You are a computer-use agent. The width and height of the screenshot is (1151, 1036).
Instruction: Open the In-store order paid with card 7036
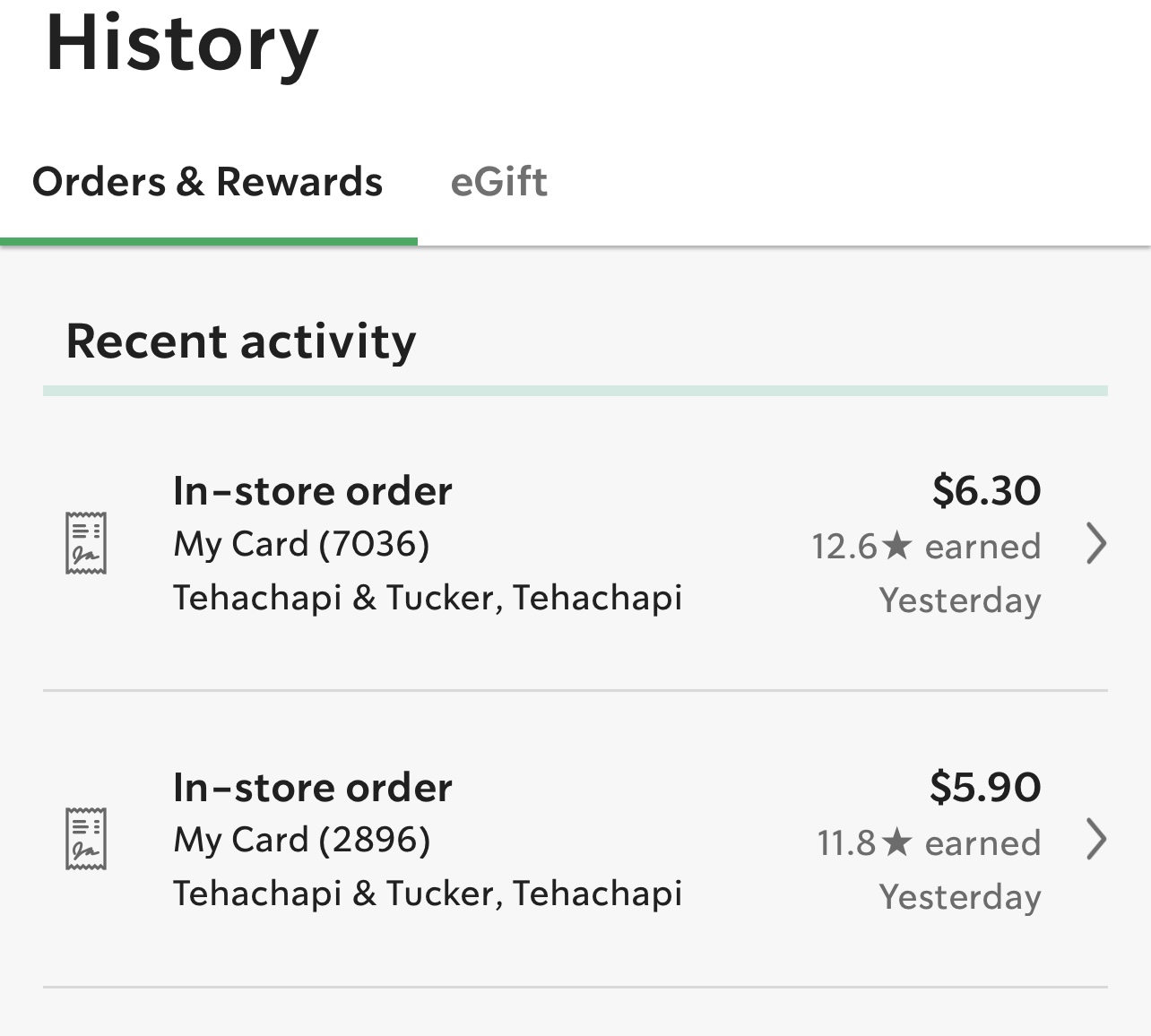coord(312,491)
